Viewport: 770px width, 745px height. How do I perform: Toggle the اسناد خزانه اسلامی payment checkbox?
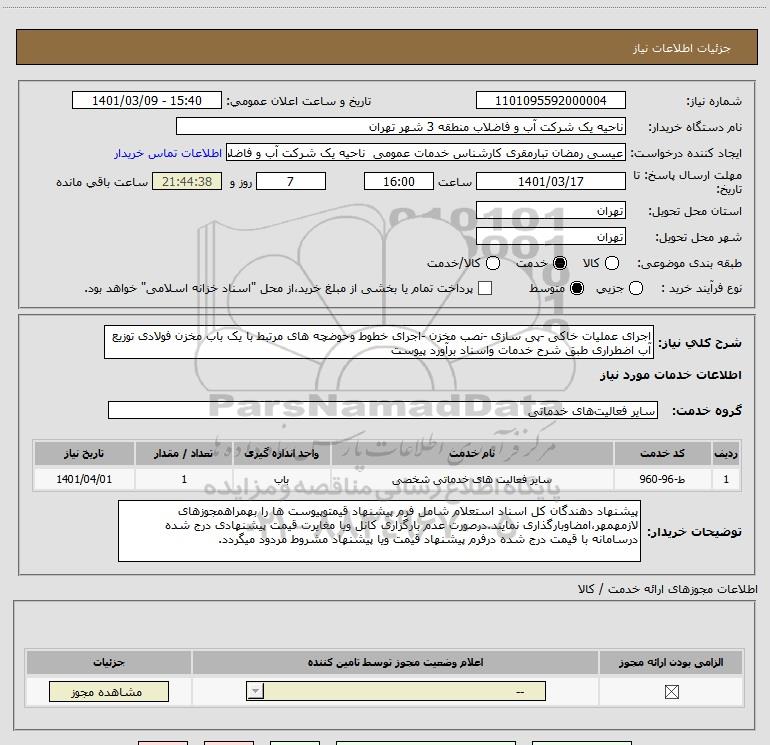pos(485,288)
